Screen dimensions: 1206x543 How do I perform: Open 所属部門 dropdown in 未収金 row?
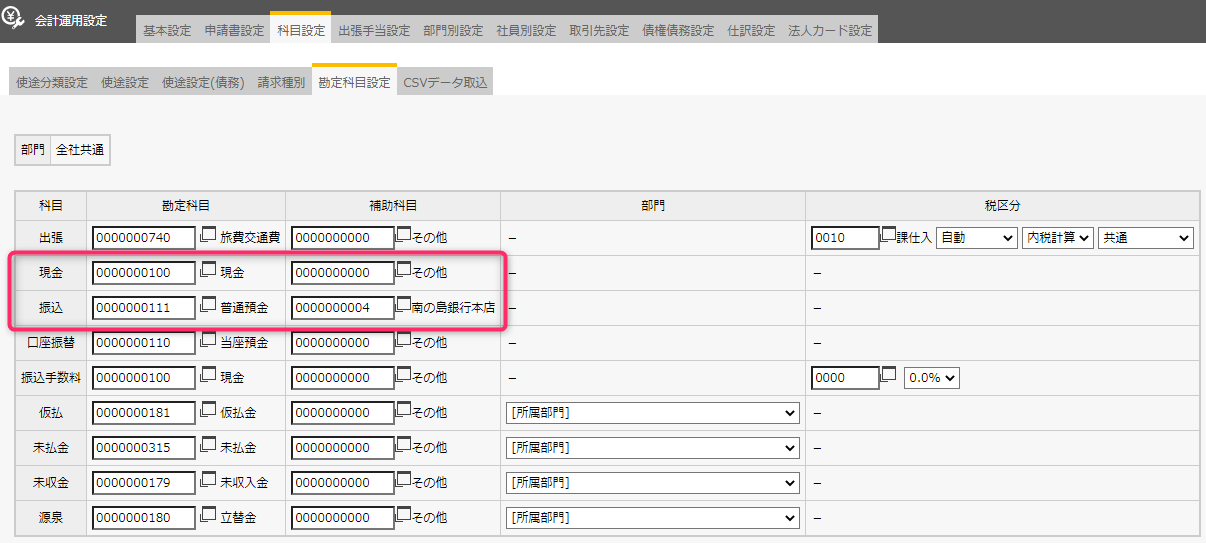pos(653,483)
